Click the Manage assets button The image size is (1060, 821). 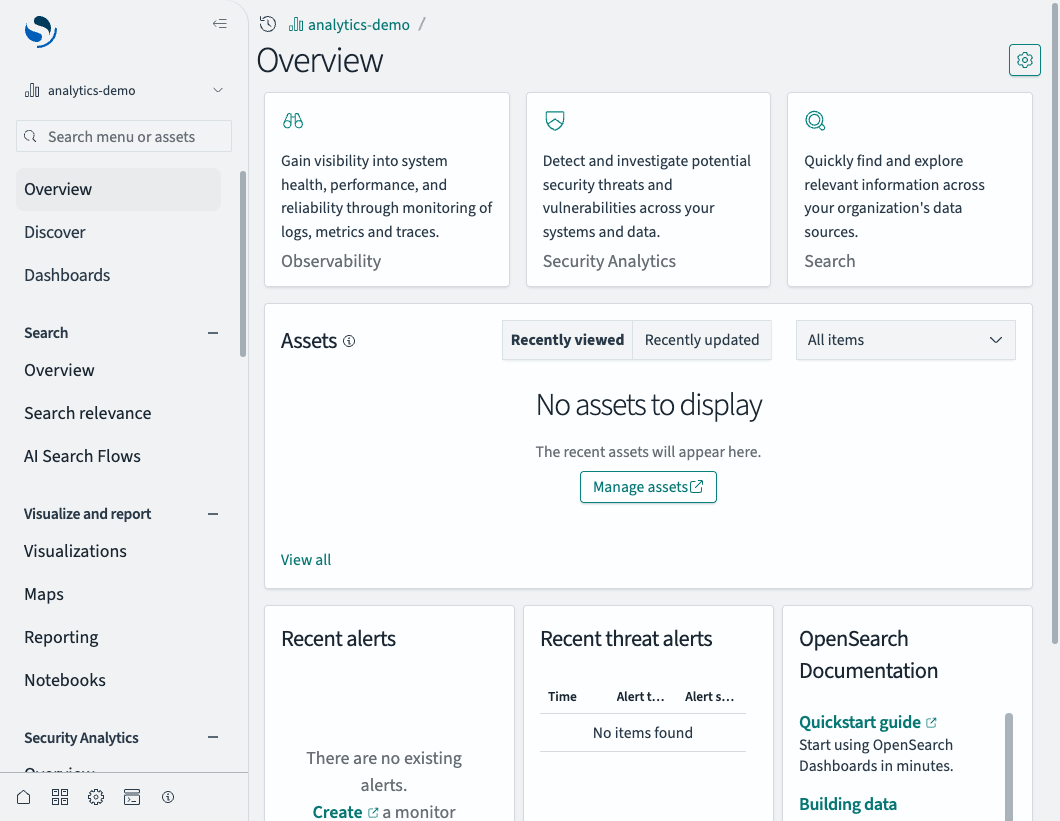[648, 487]
